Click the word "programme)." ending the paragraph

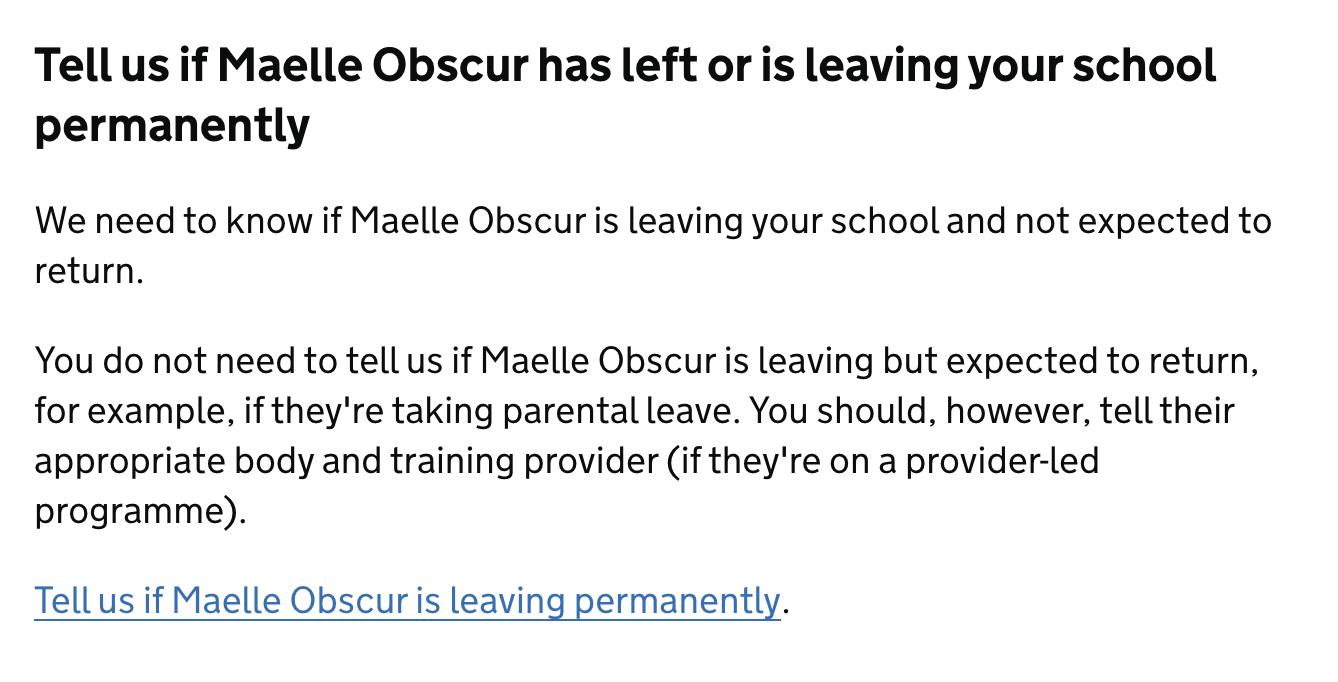(140, 511)
